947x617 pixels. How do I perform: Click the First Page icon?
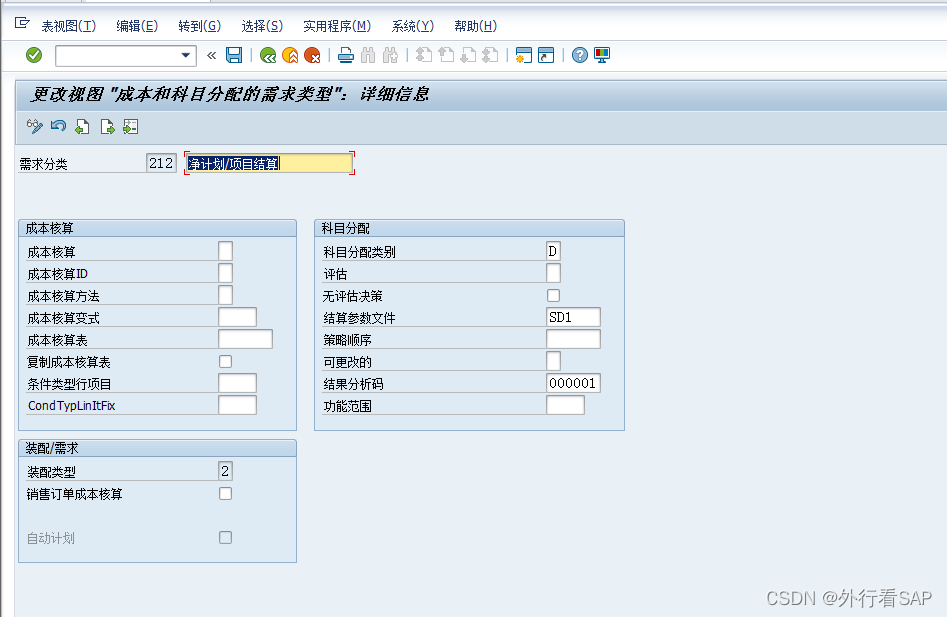[x=424, y=56]
